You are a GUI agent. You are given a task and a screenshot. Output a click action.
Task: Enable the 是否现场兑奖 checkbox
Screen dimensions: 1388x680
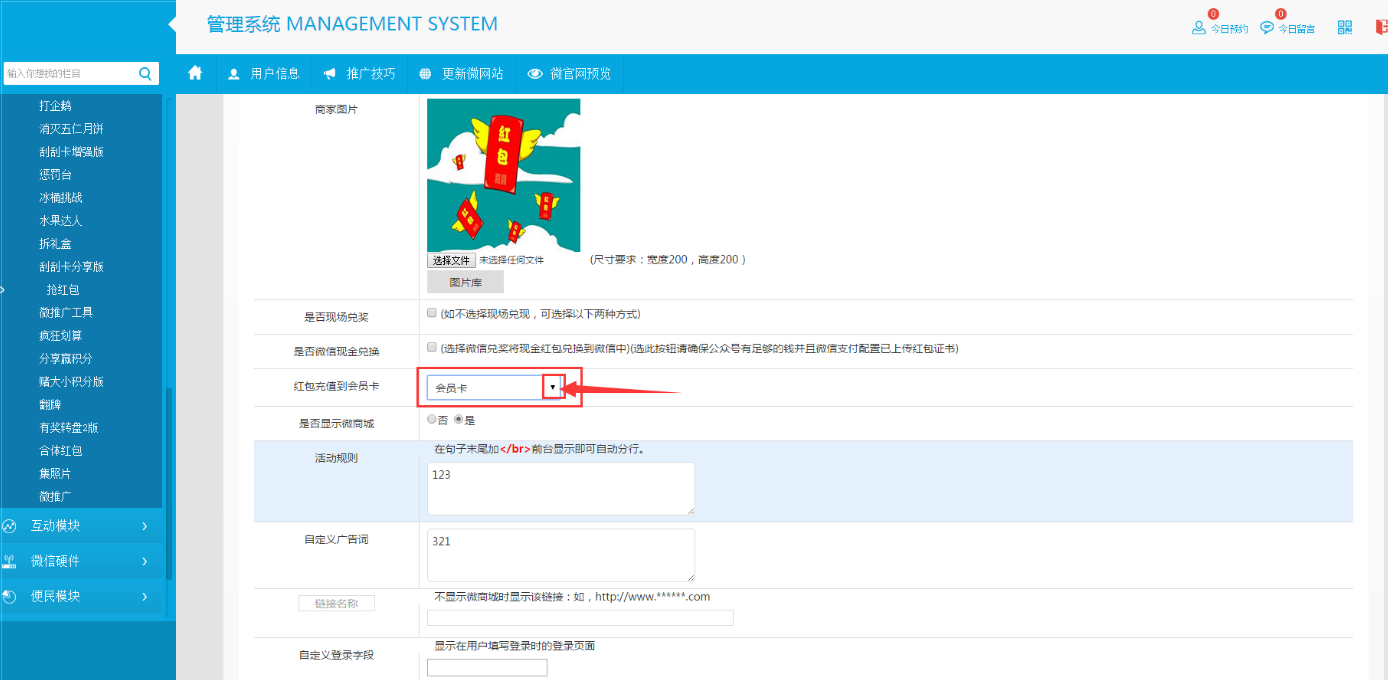pyautogui.click(x=432, y=313)
